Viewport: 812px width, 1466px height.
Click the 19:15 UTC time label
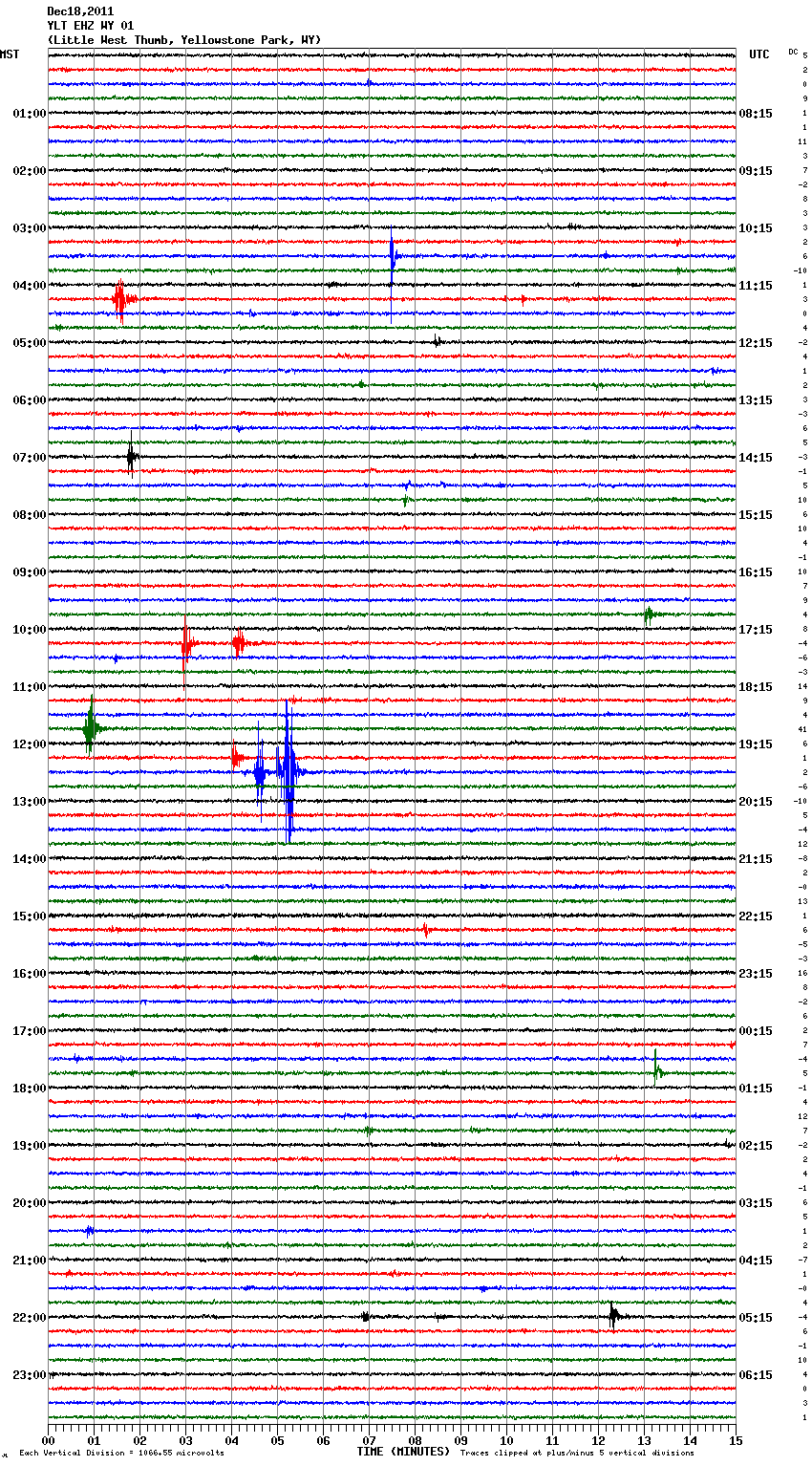[x=756, y=744]
